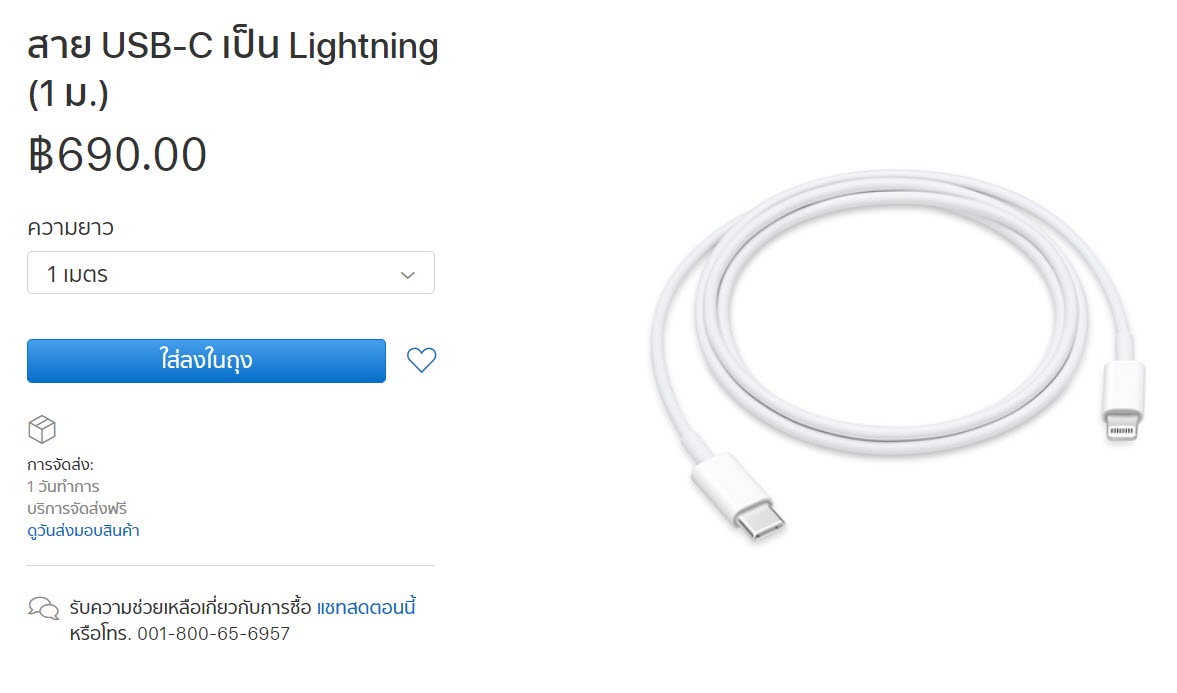The height and width of the screenshot is (693, 1177).
Task: Click the "1 วันทำการ" delivery time text
Action: coord(64,489)
